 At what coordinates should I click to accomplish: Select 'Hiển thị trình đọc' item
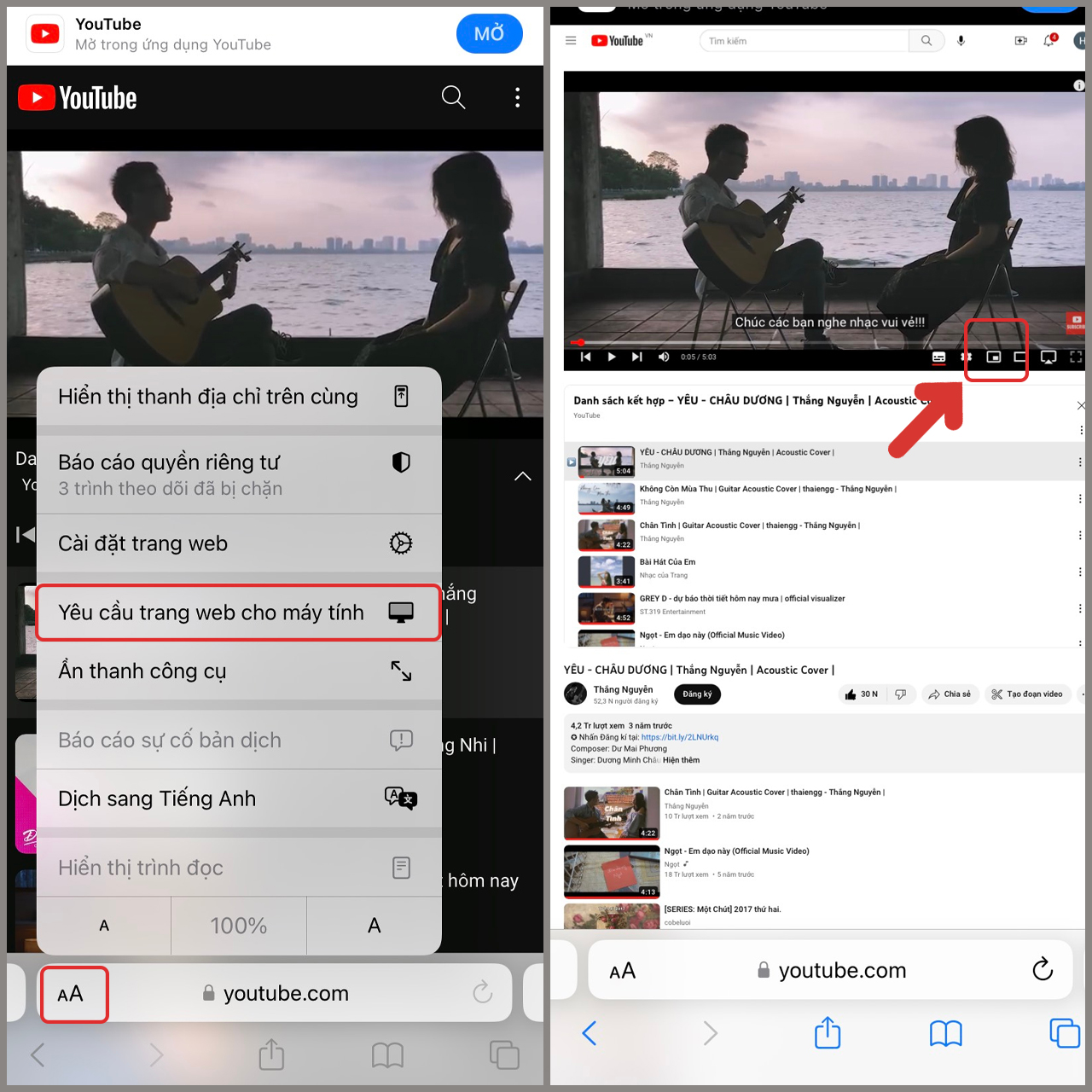[239, 868]
